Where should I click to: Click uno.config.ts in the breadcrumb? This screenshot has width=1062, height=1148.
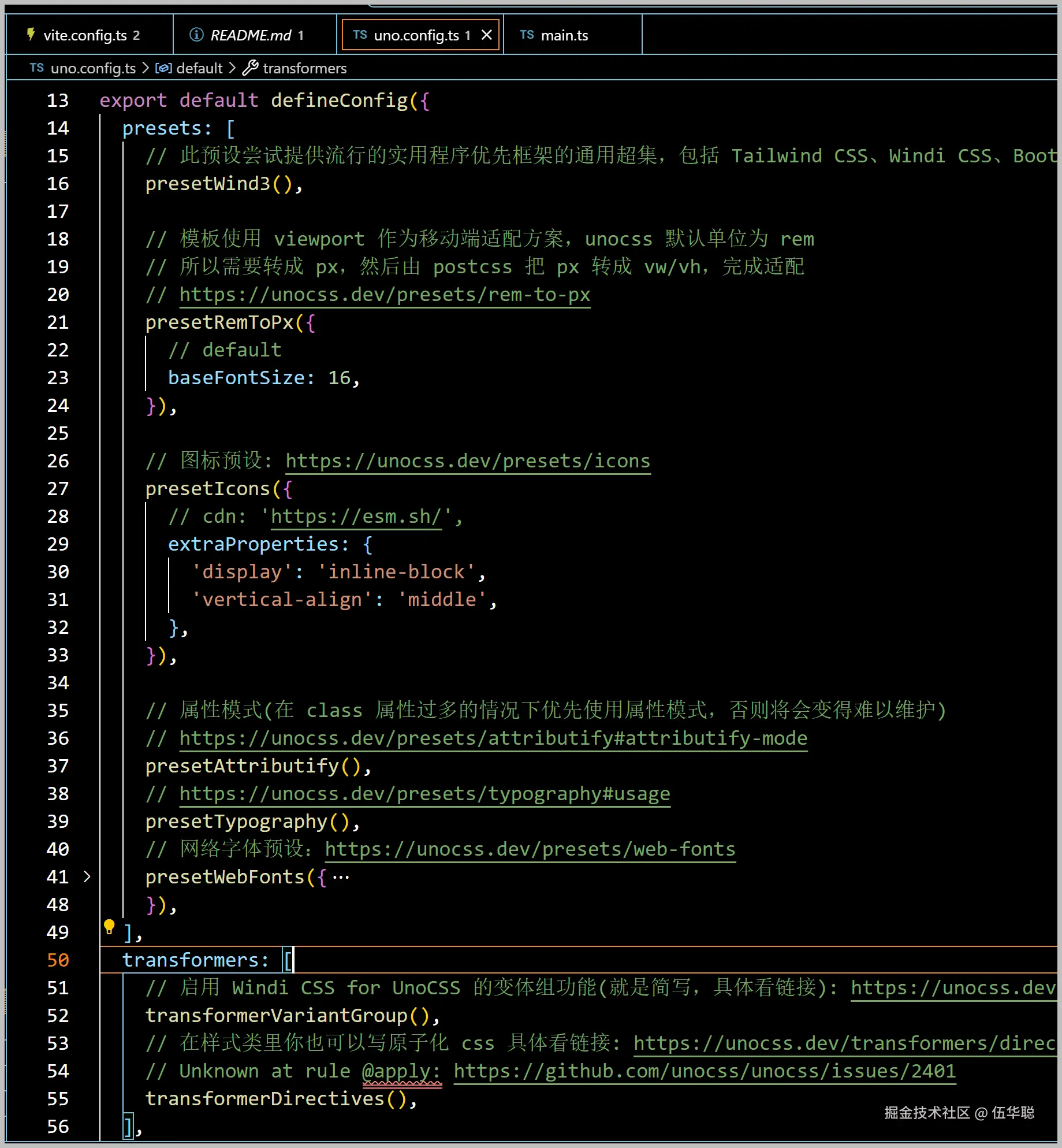tap(93, 68)
